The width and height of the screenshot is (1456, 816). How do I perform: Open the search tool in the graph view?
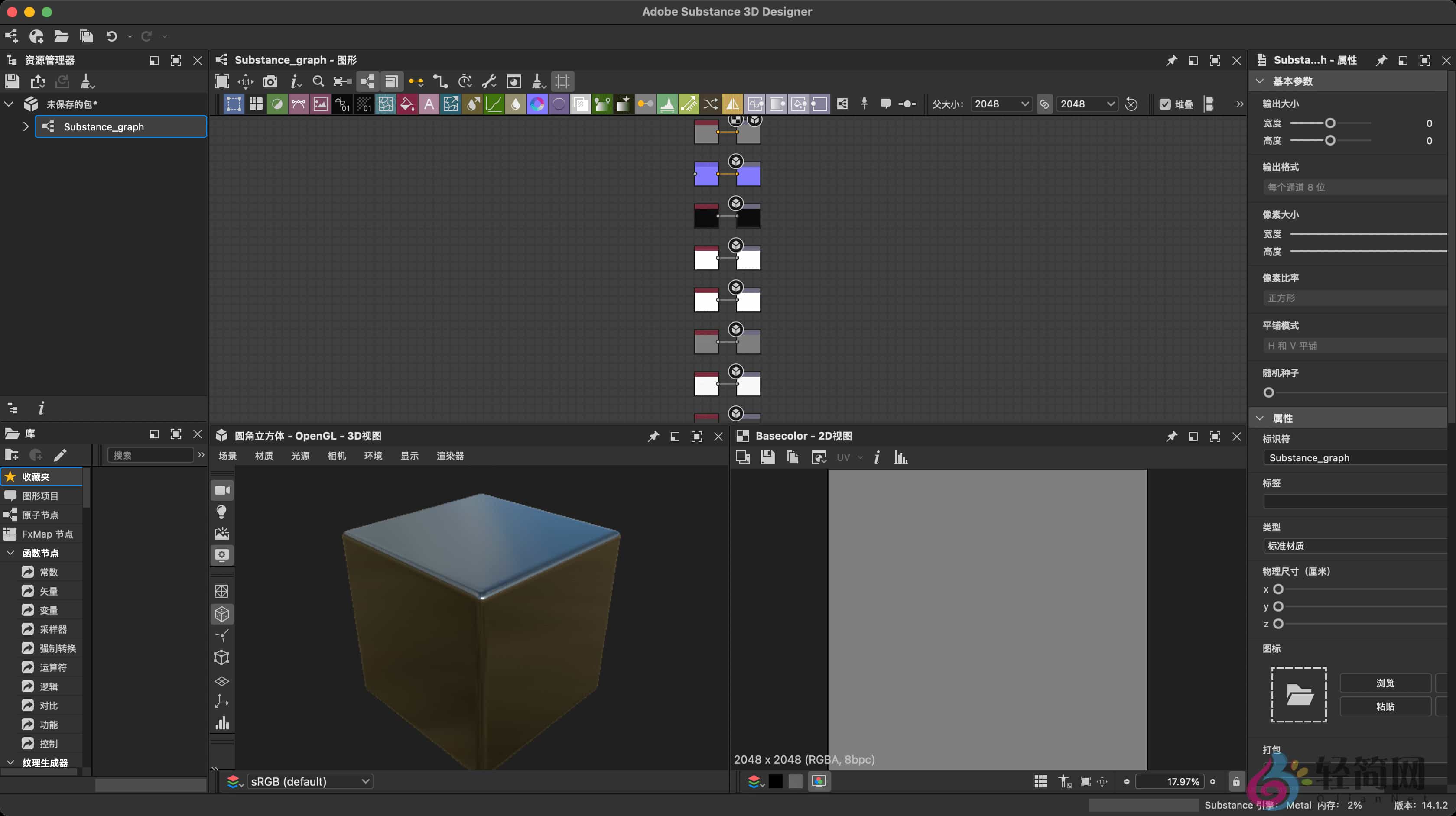click(318, 81)
